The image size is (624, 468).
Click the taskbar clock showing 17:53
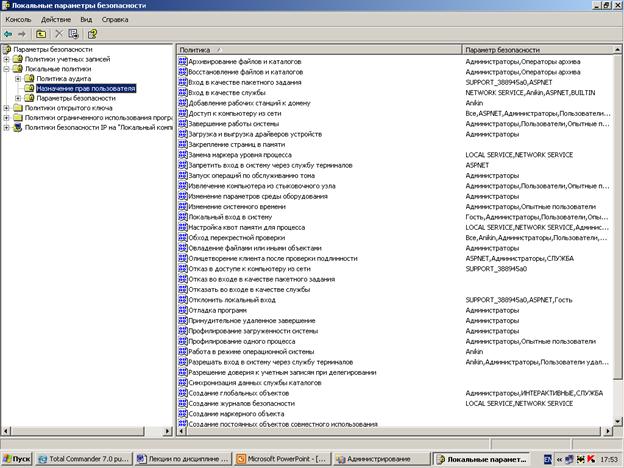[x=608, y=459]
